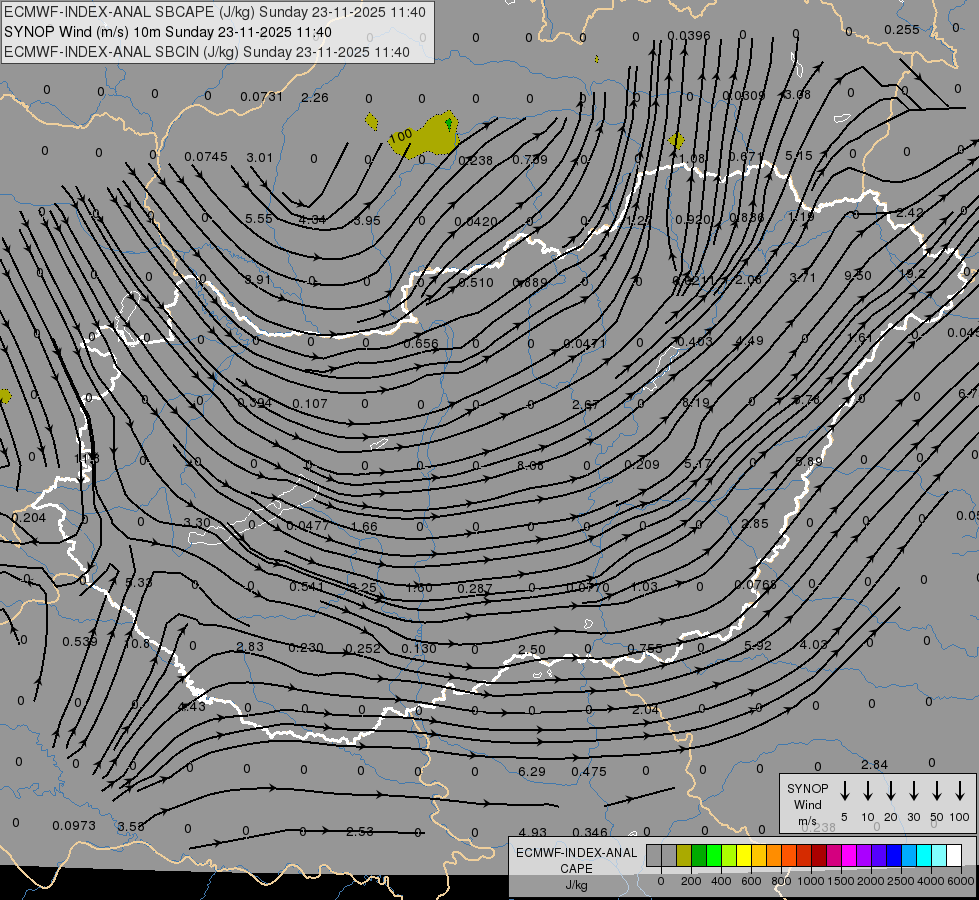The width and height of the screenshot is (979, 900).
Task: Click the map value '1.66'
Action: coord(364,527)
